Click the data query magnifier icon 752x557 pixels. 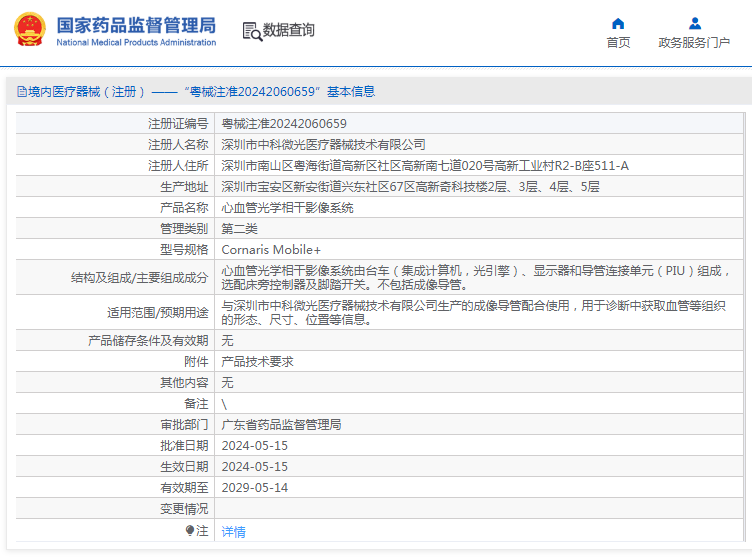[x=252, y=31]
